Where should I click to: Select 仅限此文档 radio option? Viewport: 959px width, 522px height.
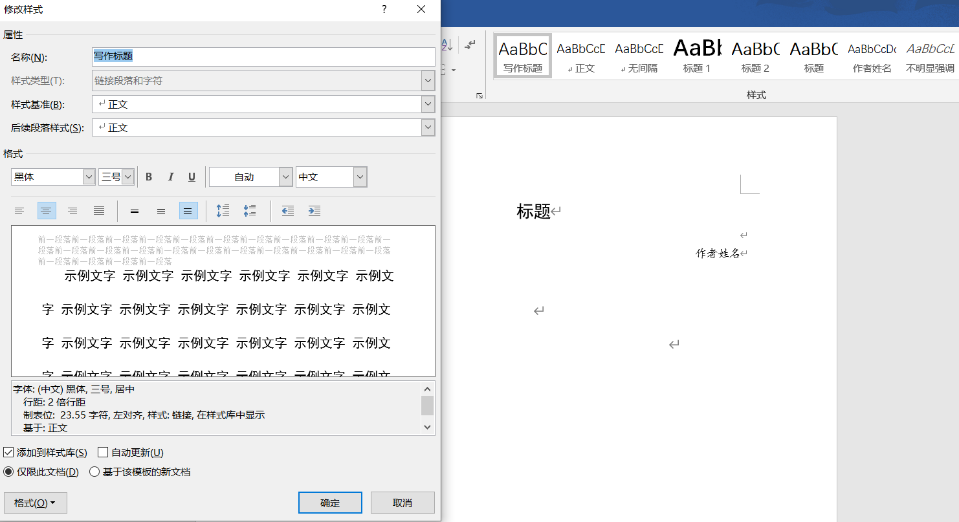(9, 472)
